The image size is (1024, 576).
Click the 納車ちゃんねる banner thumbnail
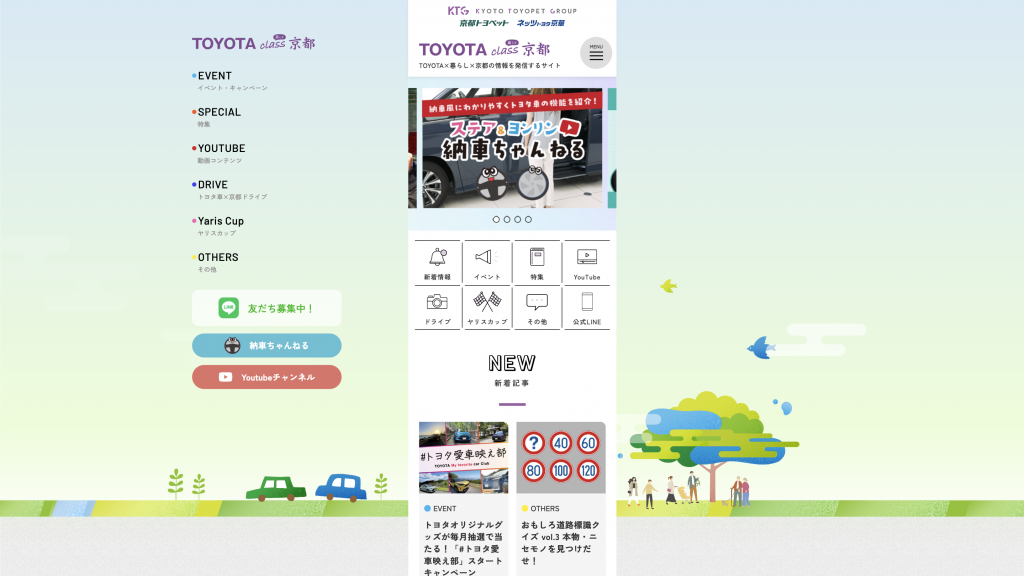pyautogui.click(x=512, y=147)
